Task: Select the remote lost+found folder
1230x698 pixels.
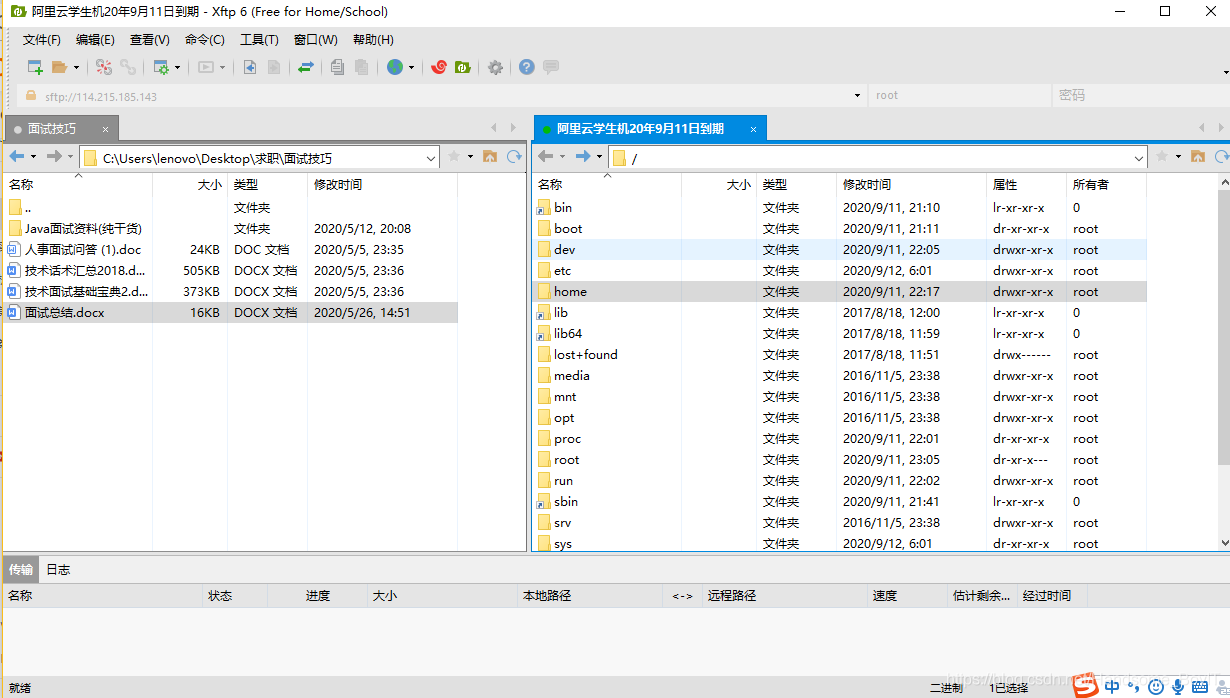Action: pyautogui.click(x=840, y=355)
